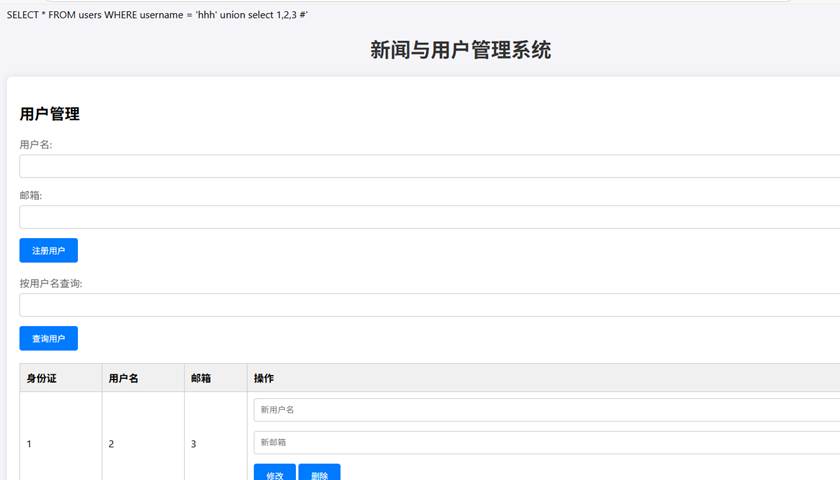Click the 用户管理 section heading
Screen dimensions: 840x480
[x=50, y=114]
